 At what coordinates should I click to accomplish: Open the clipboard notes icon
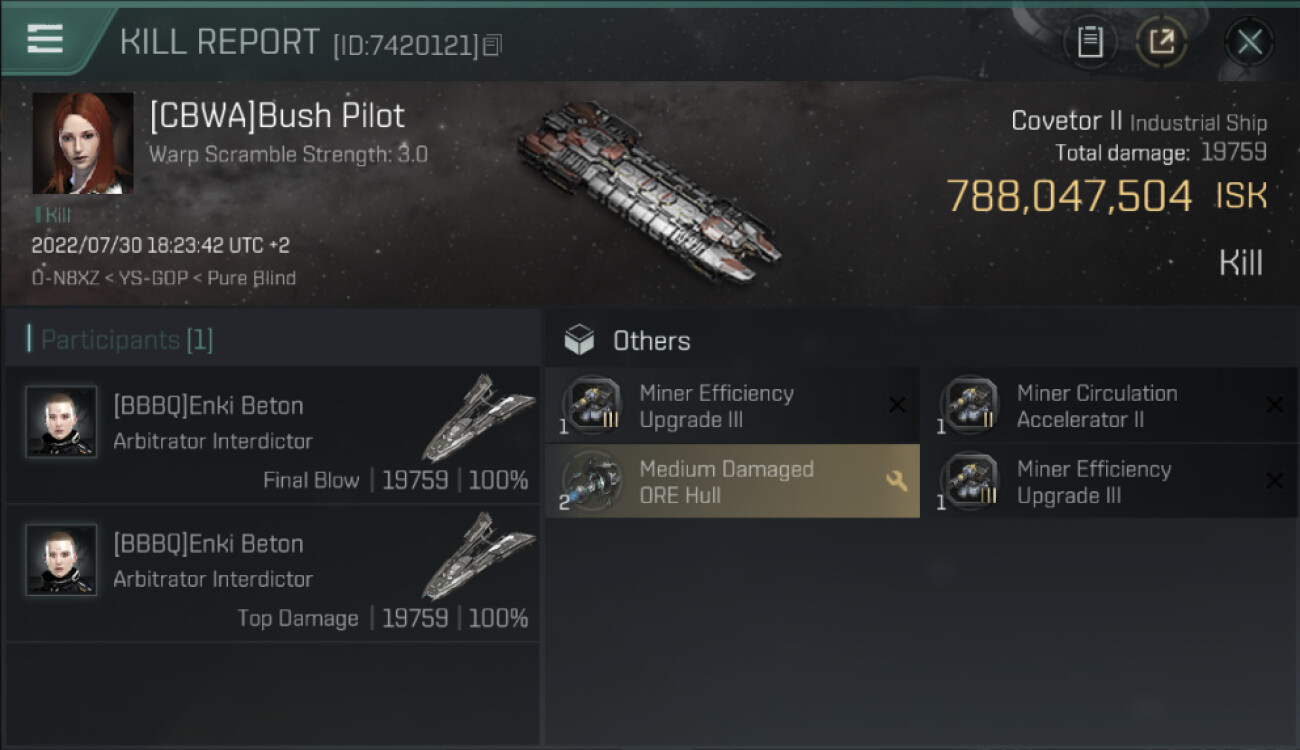click(1089, 43)
